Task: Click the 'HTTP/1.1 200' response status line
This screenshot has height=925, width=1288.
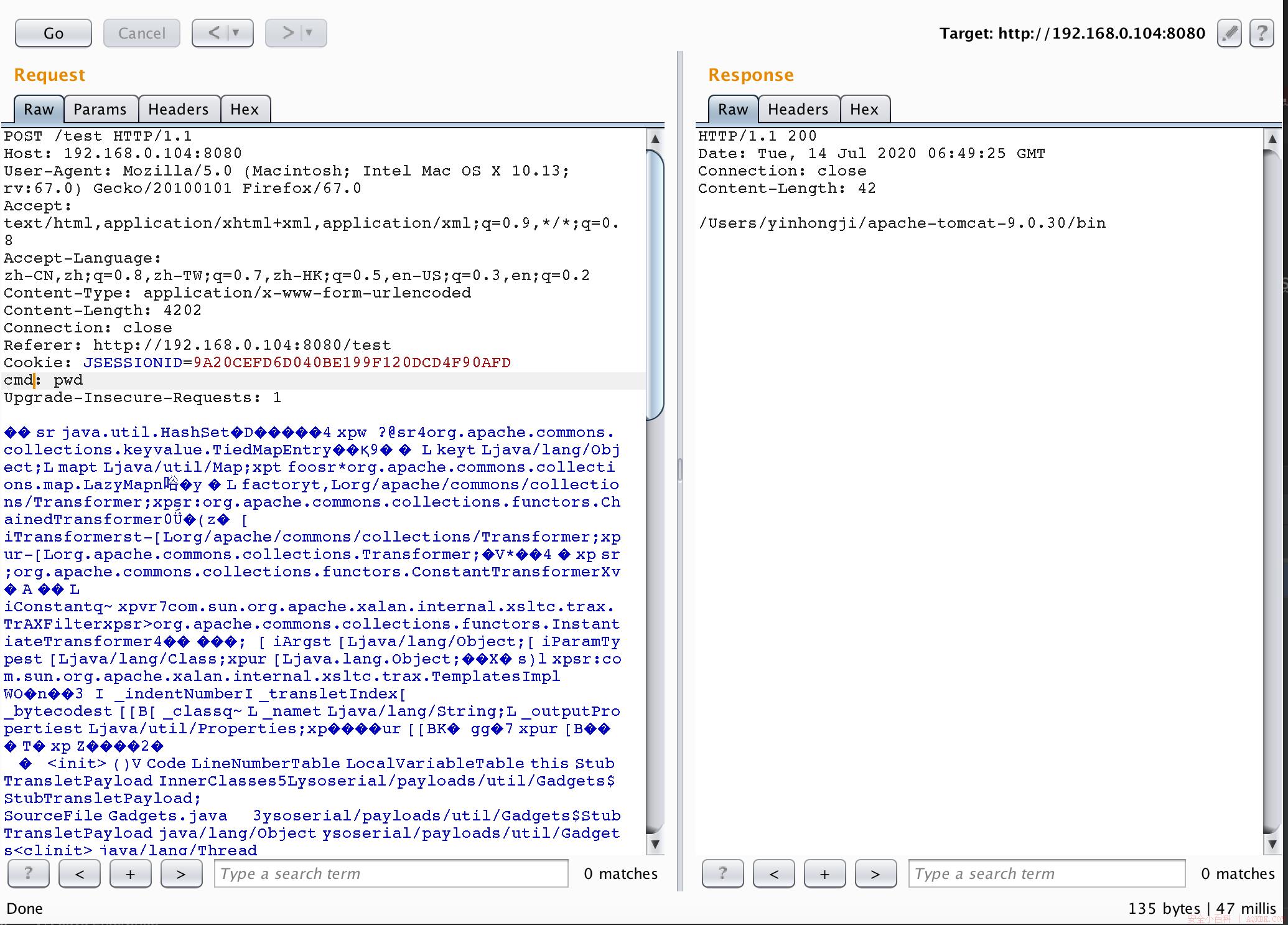Action: 757,136
